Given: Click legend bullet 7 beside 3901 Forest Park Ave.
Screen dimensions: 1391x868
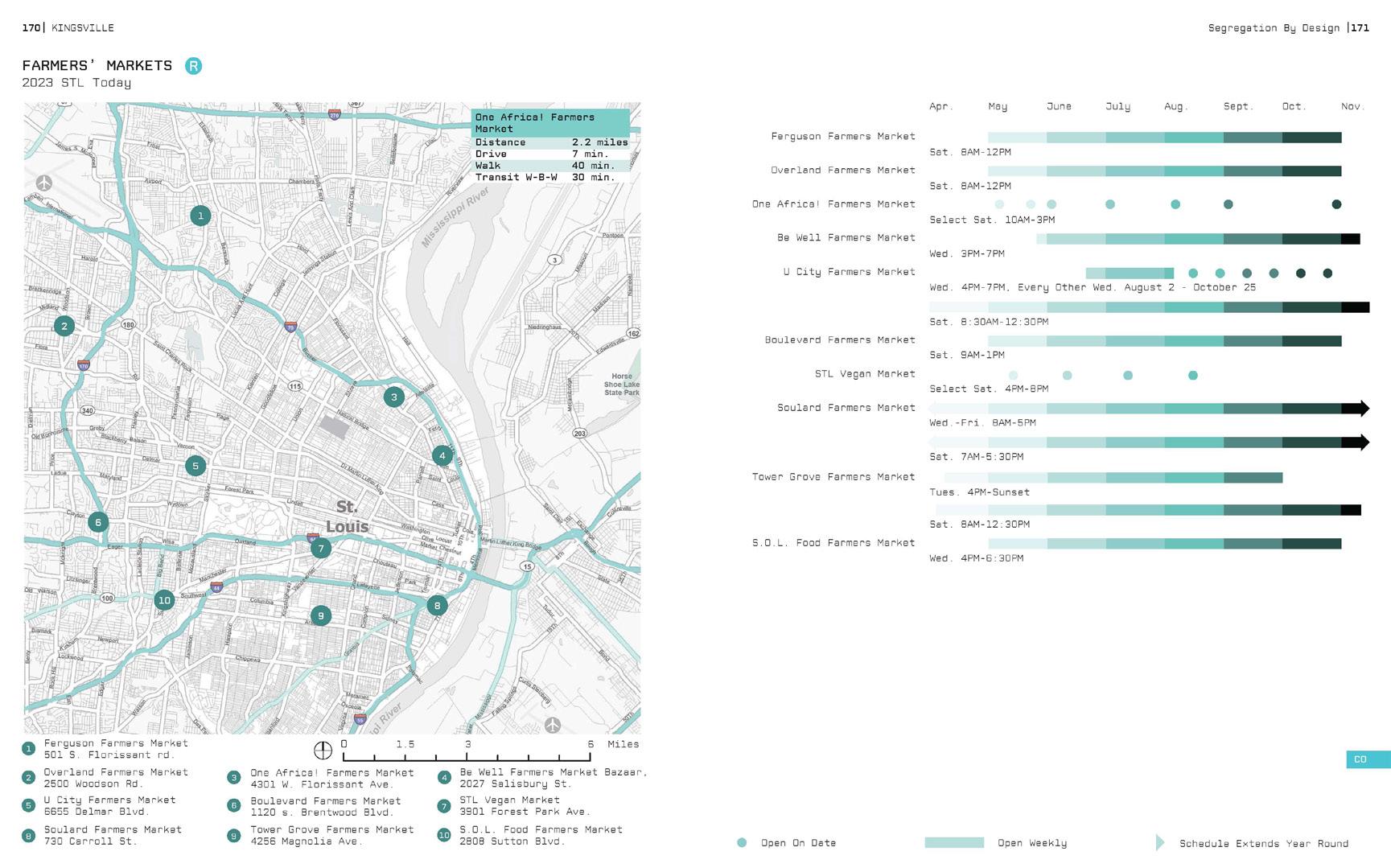Looking at the screenshot, I should point(444,806).
